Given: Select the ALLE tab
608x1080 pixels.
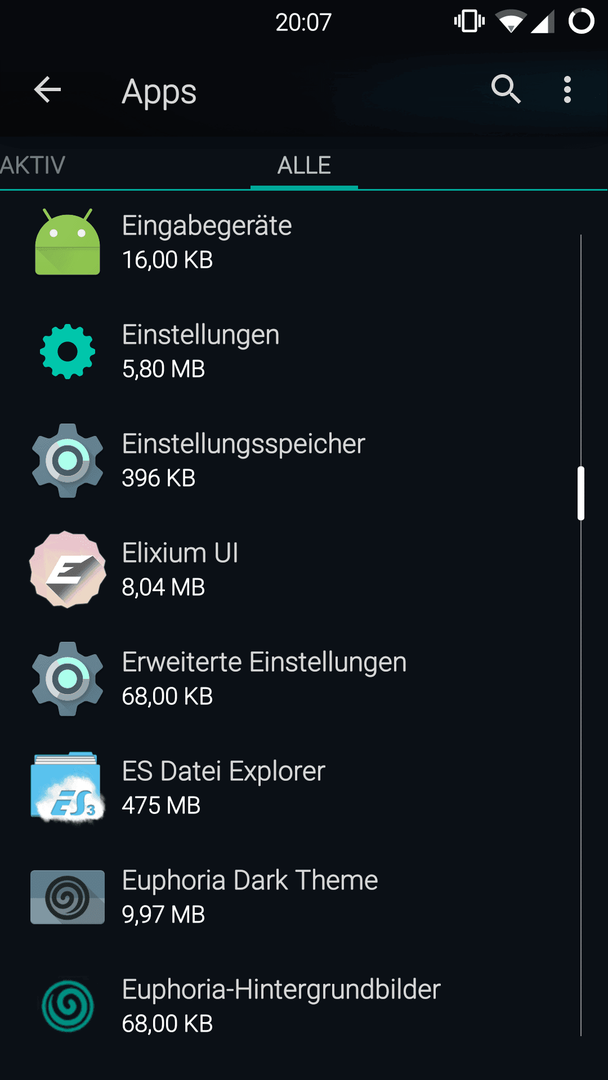Looking at the screenshot, I should 304,165.
